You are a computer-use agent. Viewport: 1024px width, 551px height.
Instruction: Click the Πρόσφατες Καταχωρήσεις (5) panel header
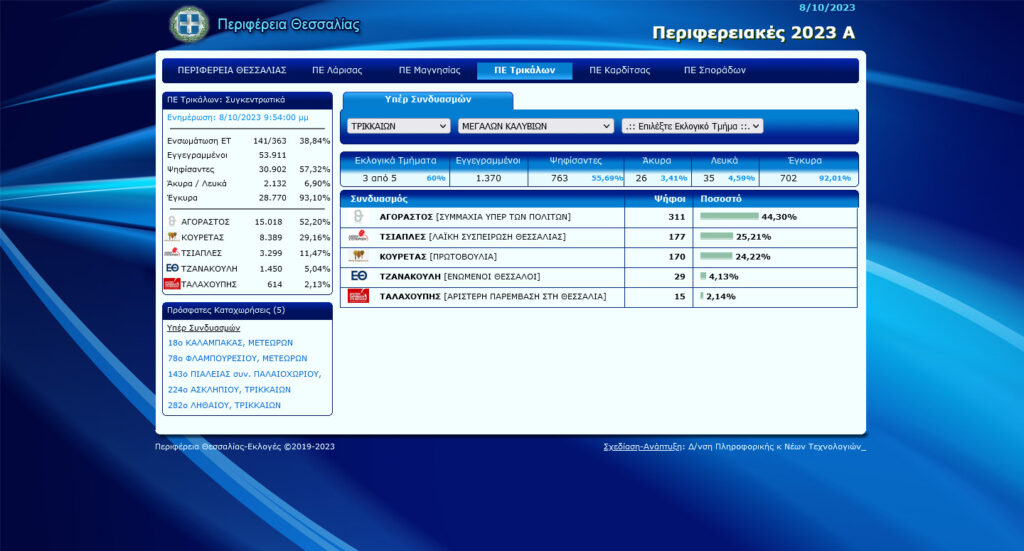click(x=248, y=311)
